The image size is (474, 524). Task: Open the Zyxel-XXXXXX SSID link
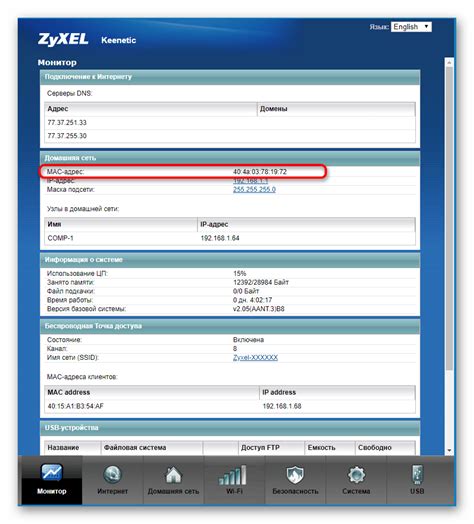click(255, 358)
